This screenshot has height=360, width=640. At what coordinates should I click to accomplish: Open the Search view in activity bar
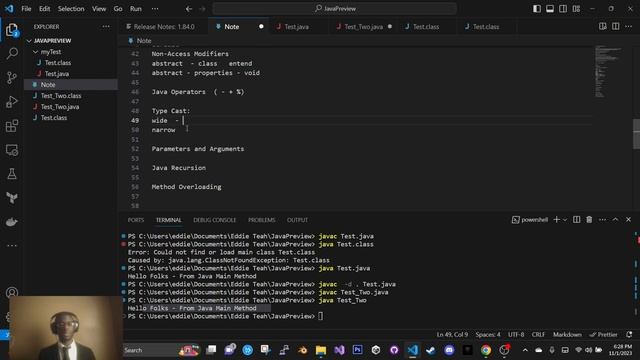[12, 53]
